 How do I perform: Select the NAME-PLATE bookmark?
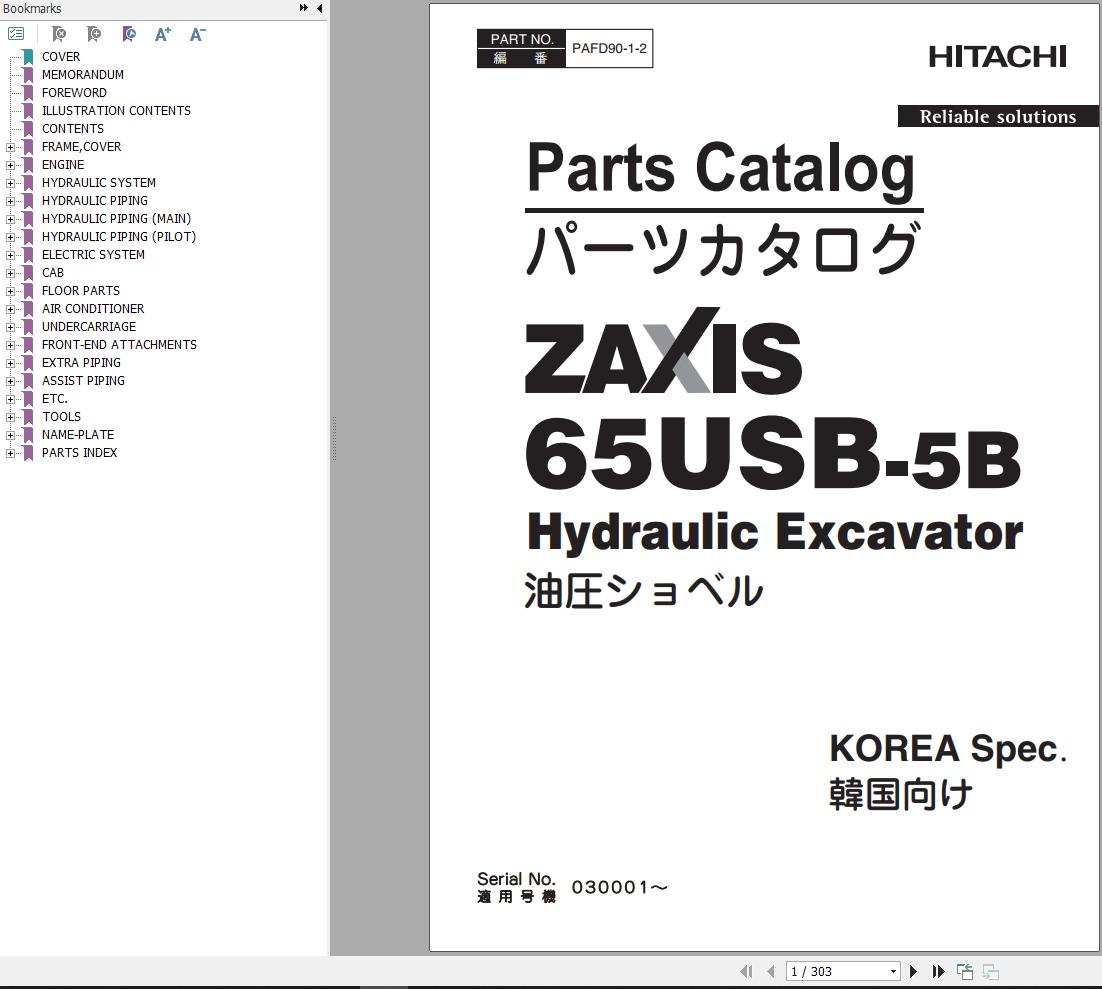(77, 435)
